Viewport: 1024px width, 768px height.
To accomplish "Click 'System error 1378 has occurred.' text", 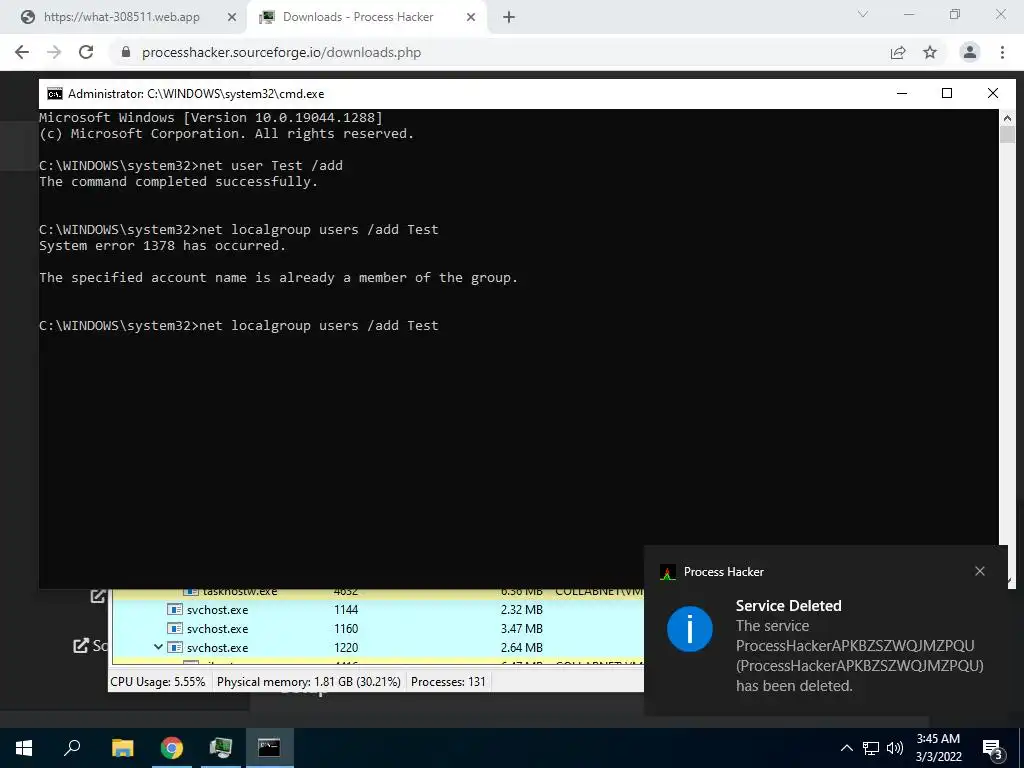I will [163, 246].
